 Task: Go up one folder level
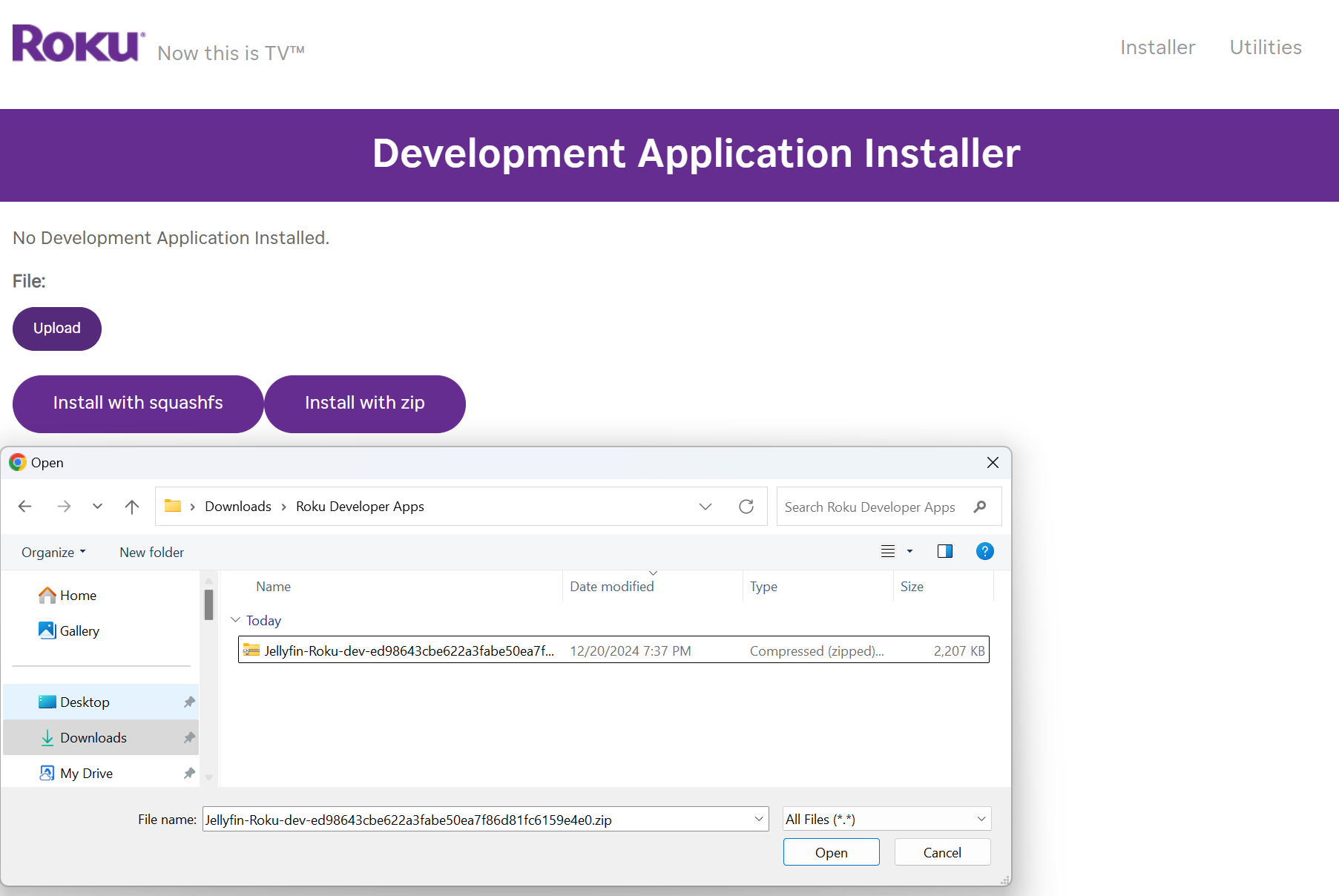[132, 507]
